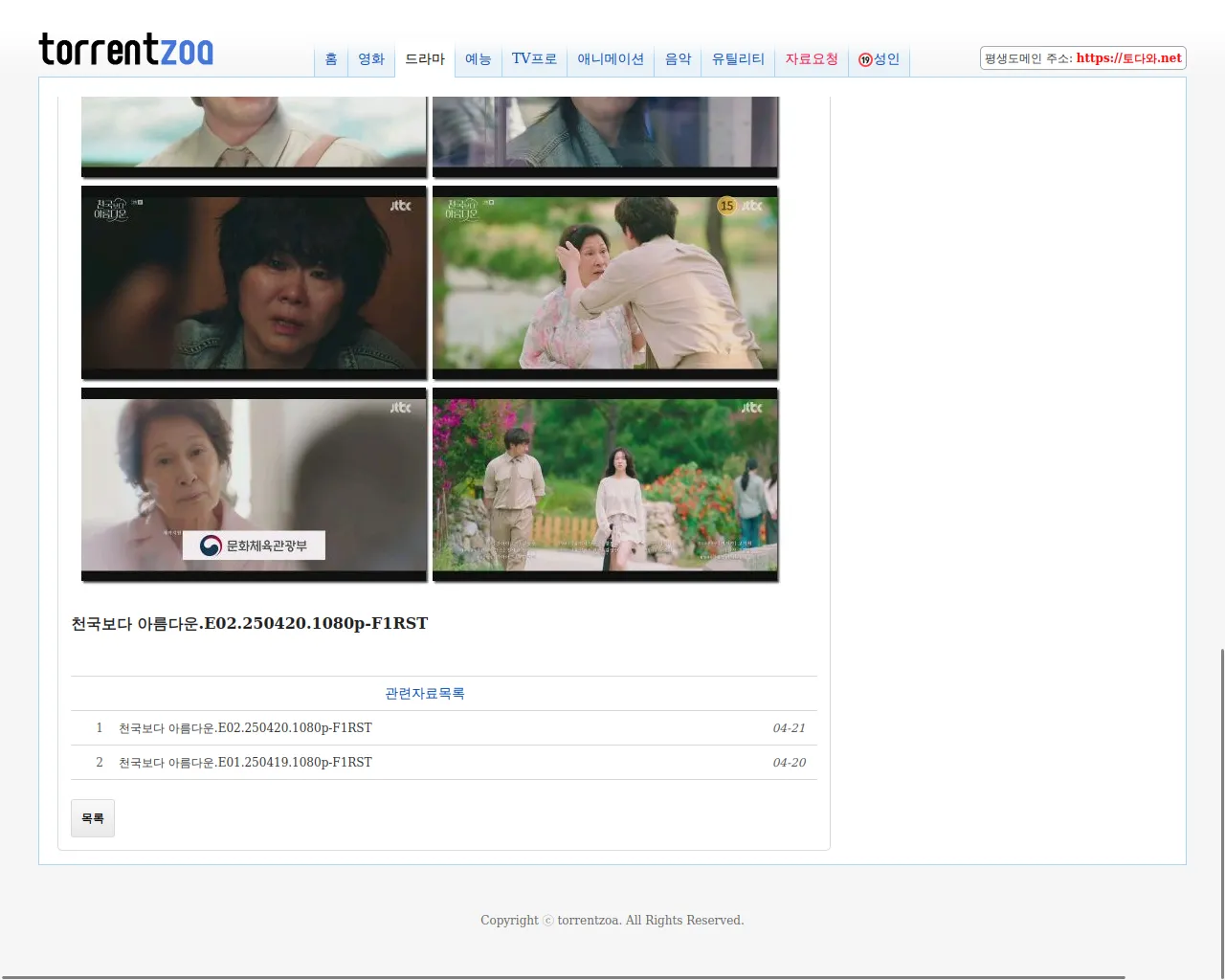View the thumbnail with the 15 rating badge

coord(605,283)
